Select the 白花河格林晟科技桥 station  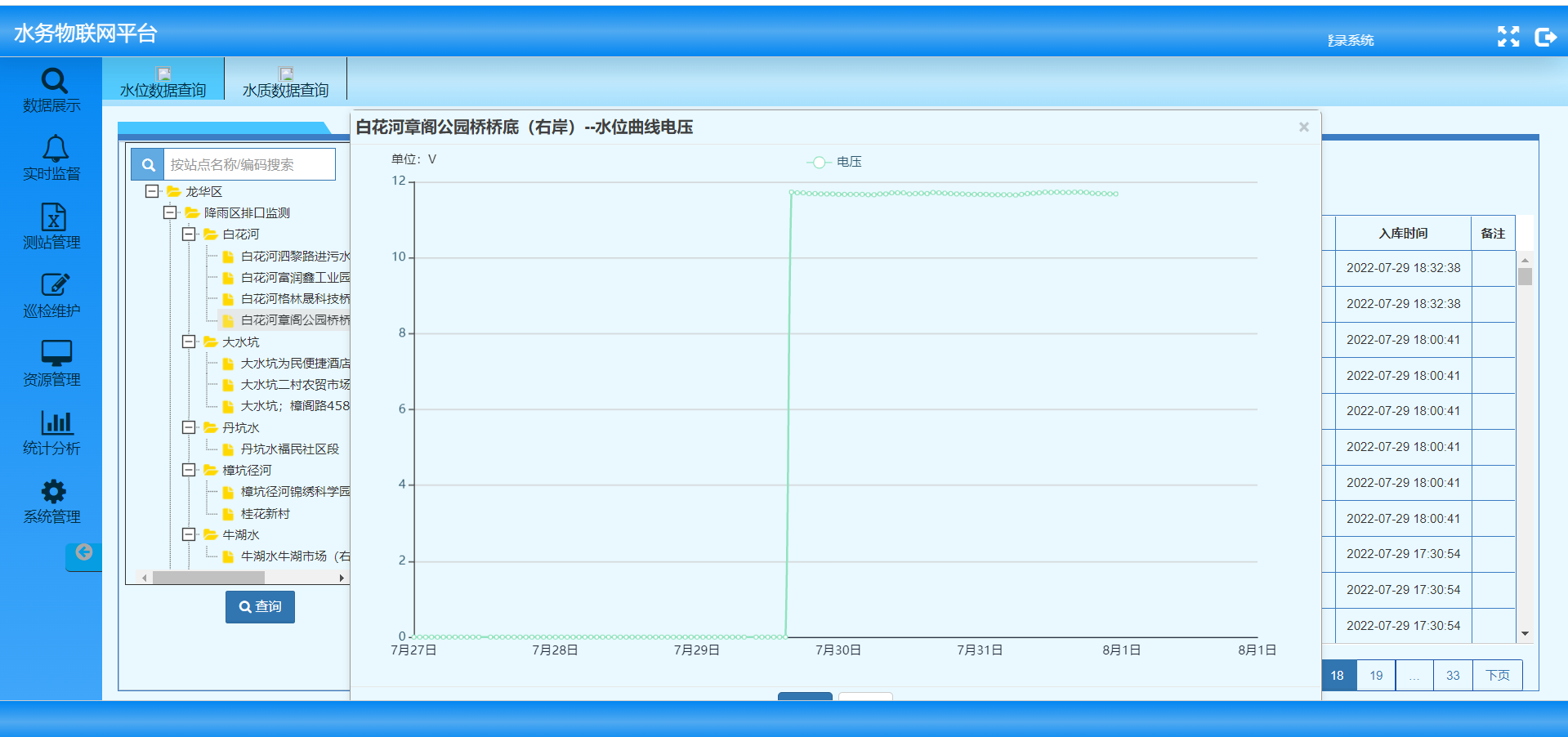coord(295,298)
